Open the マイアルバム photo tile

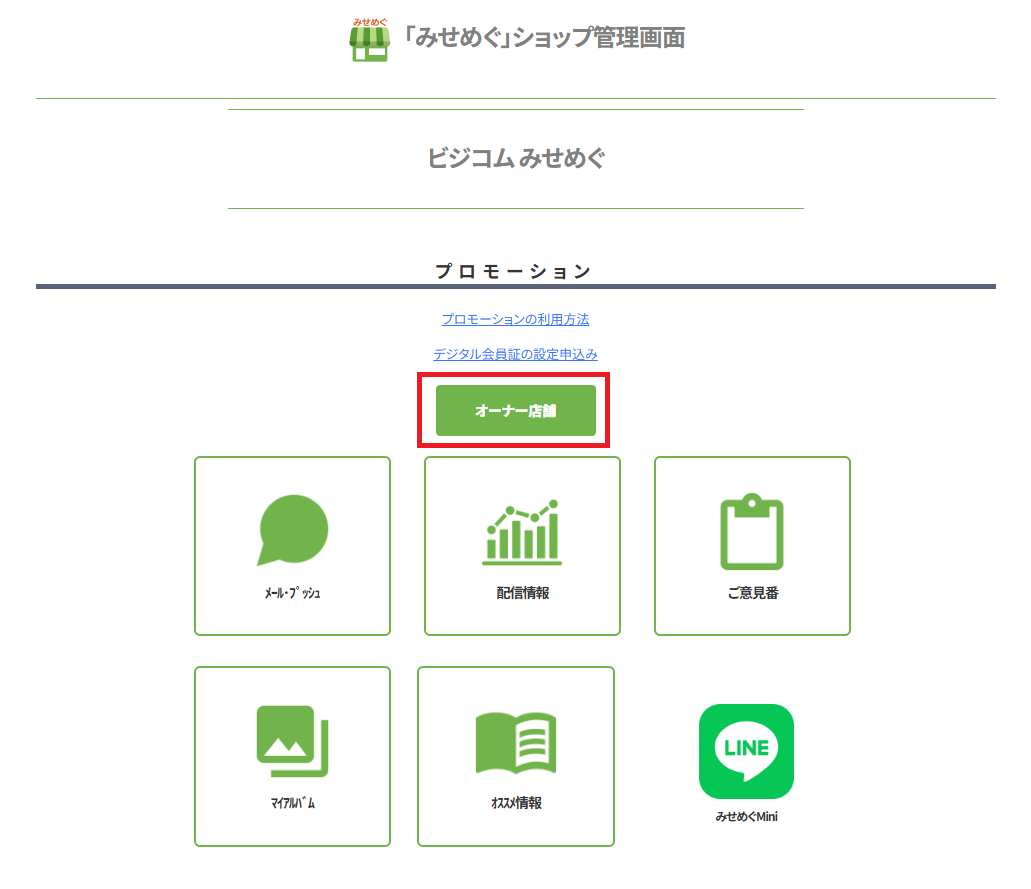[x=293, y=756]
